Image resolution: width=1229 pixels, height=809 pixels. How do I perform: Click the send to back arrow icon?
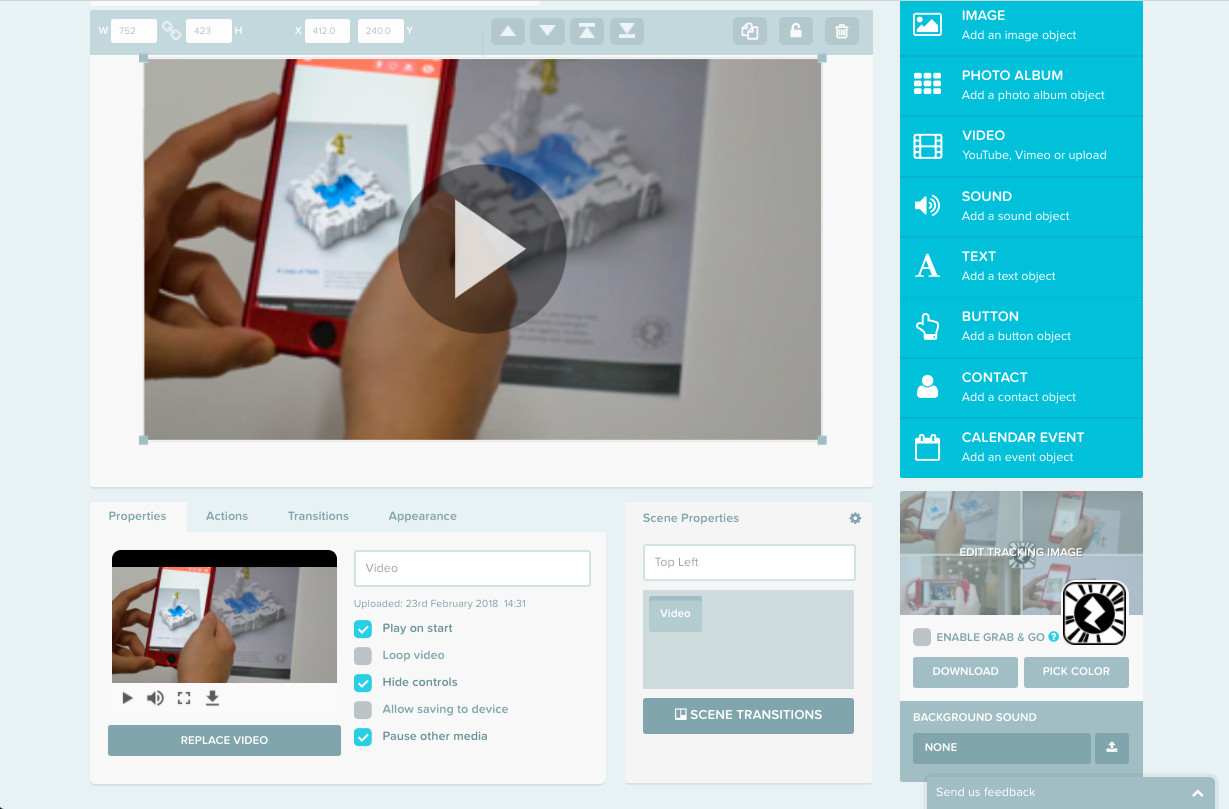tap(626, 31)
